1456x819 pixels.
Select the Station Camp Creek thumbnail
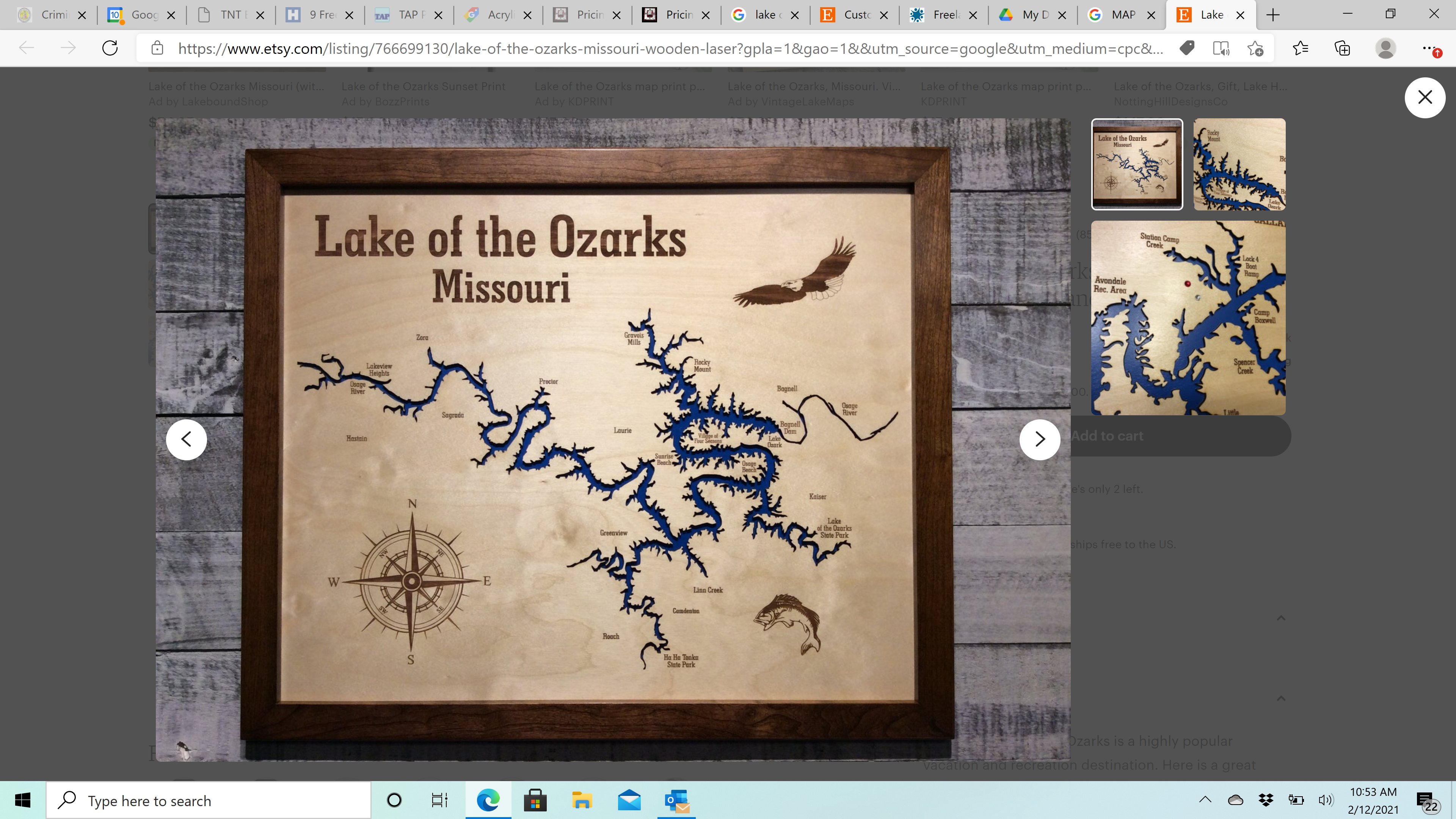click(1188, 318)
